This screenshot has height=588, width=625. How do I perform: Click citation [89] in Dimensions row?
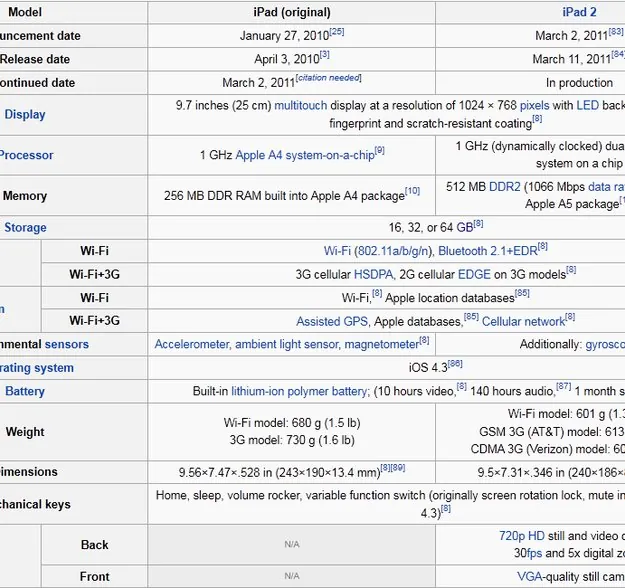click(398, 468)
